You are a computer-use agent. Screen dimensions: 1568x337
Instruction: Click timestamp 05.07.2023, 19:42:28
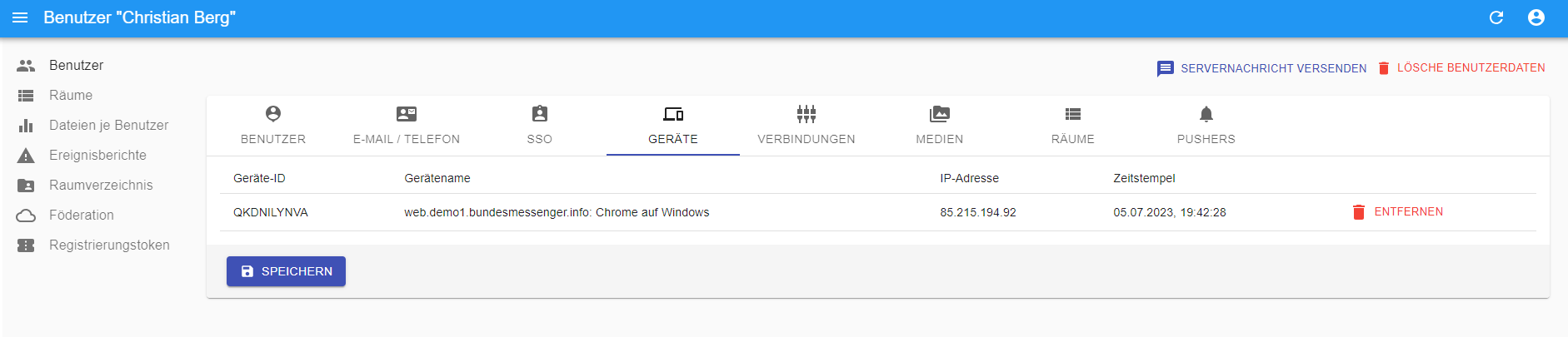tap(1170, 212)
